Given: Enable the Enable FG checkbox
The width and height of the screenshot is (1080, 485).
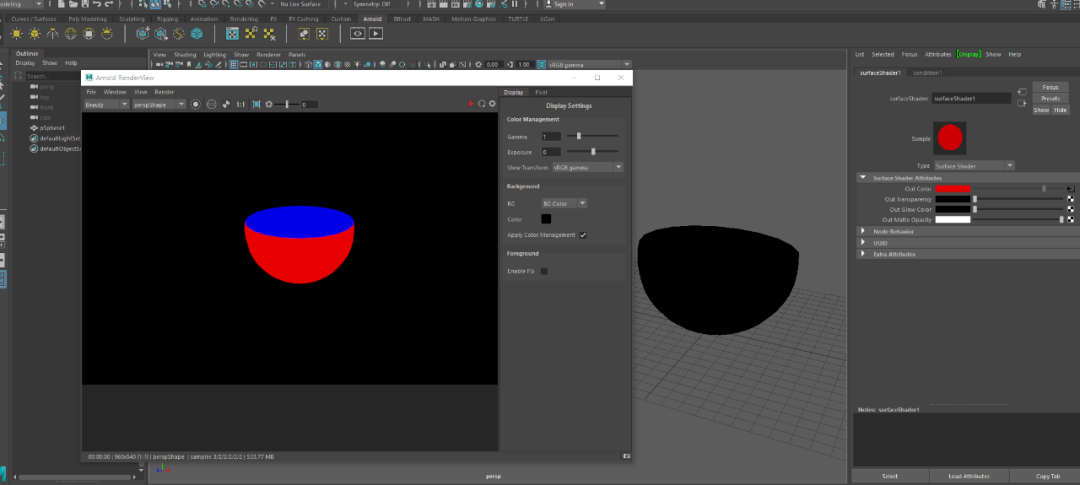Looking at the screenshot, I should (544, 271).
